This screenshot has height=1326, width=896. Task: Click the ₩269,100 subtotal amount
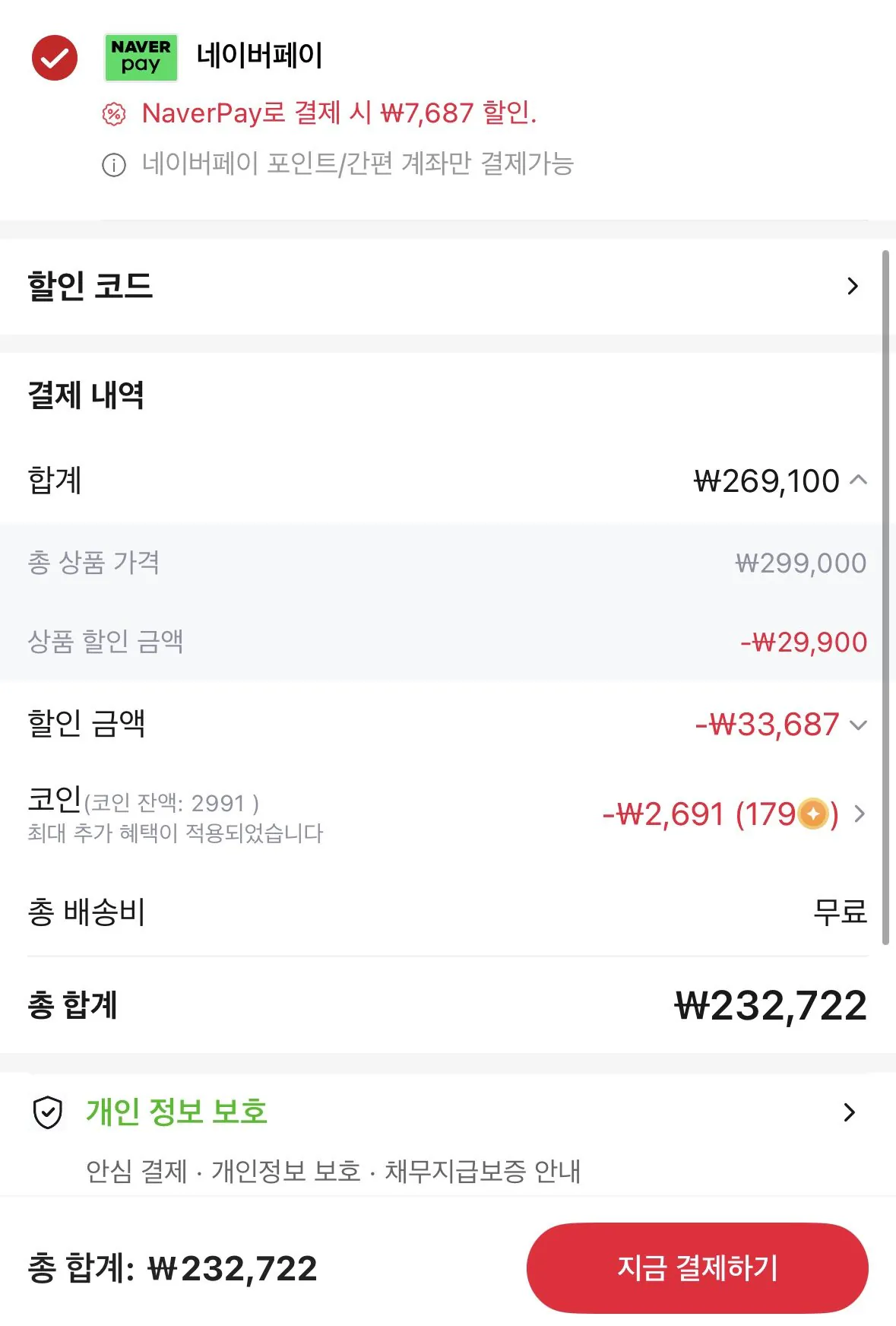[766, 481]
